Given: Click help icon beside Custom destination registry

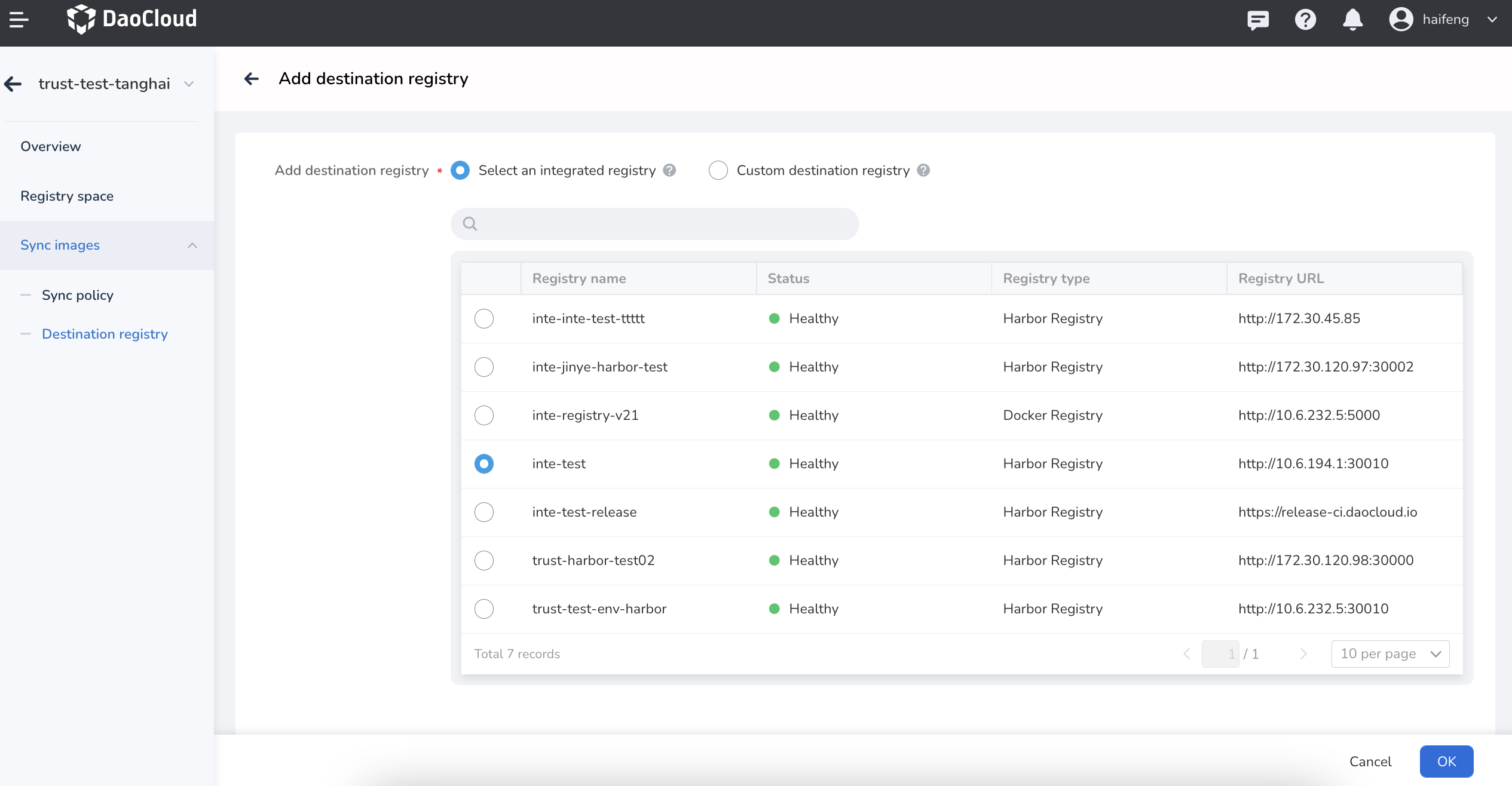Looking at the screenshot, I should coord(923,170).
